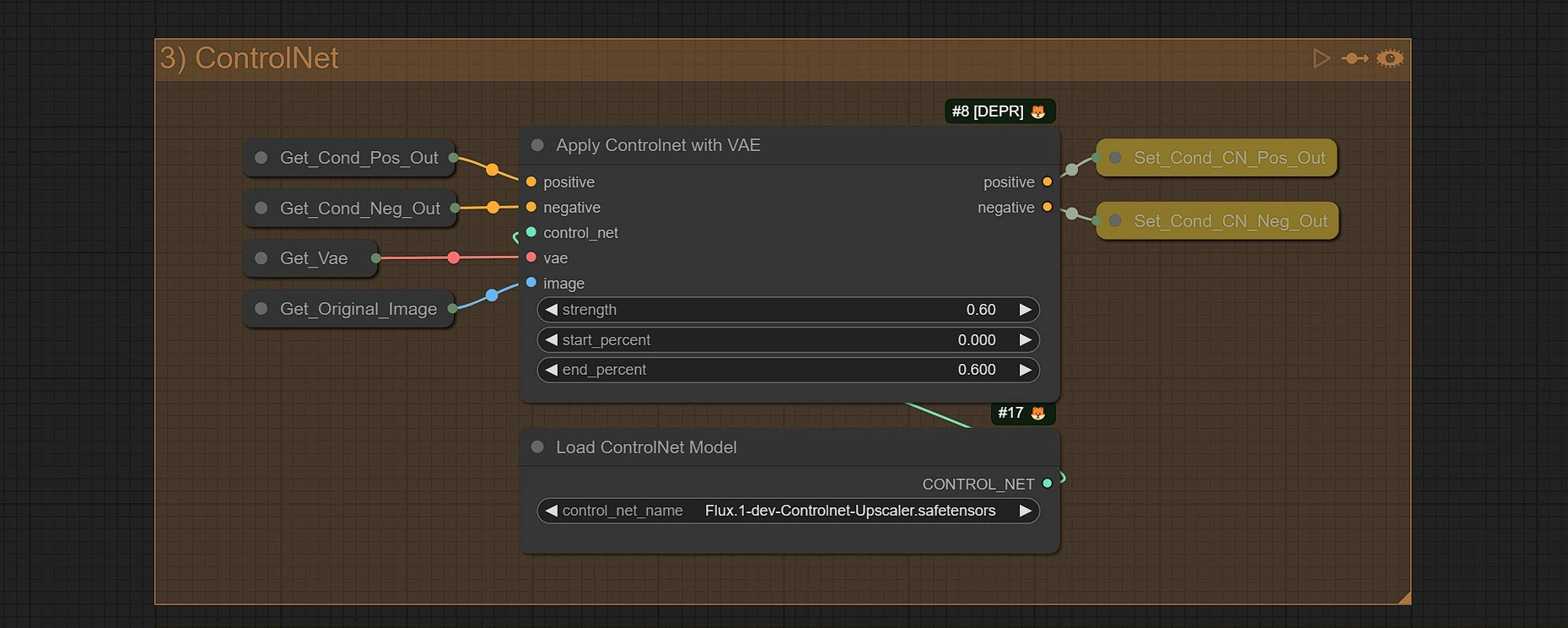The width and height of the screenshot is (1568, 628).
Task: Decrease strength with the left arrow
Action: (x=552, y=310)
